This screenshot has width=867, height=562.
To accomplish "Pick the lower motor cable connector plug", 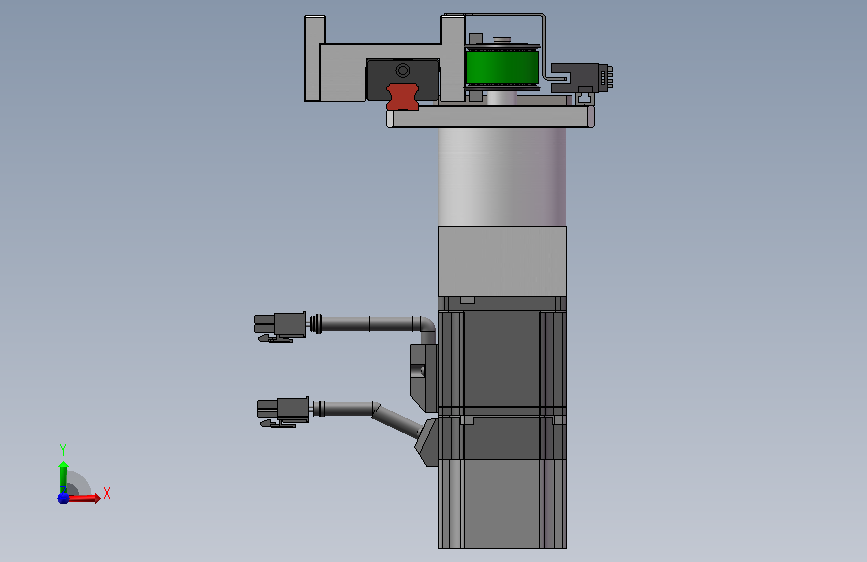I will tap(283, 412).
